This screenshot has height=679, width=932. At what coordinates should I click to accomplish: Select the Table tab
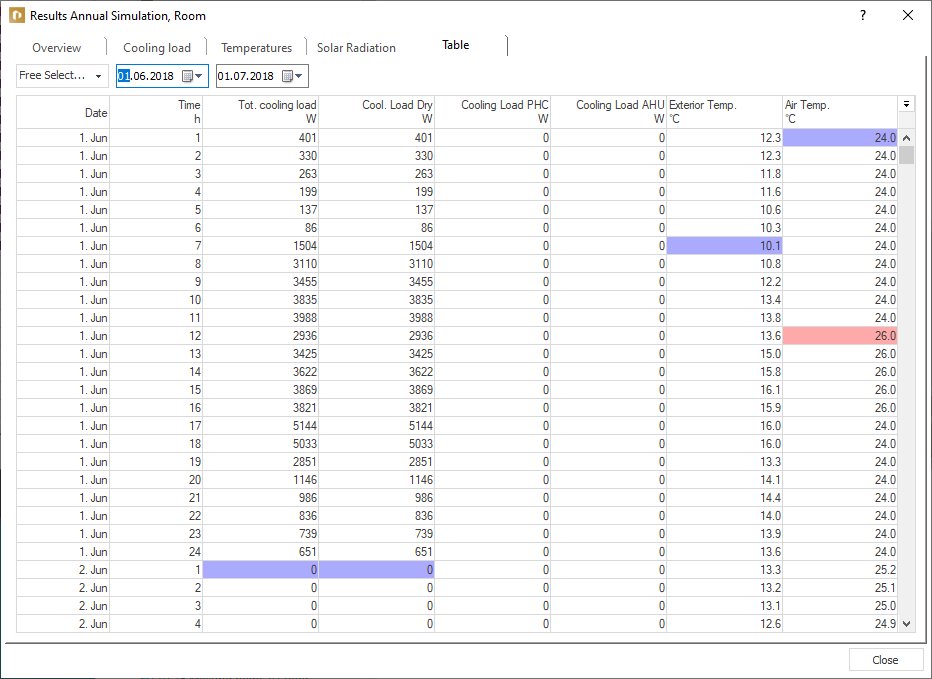[x=456, y=45]
